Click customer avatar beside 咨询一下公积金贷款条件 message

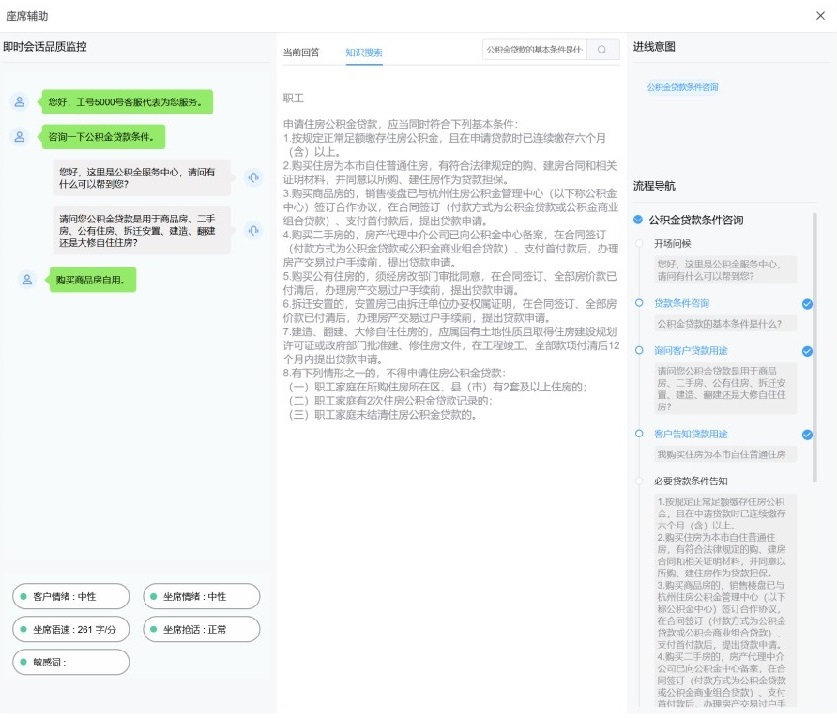pos(19,137)
